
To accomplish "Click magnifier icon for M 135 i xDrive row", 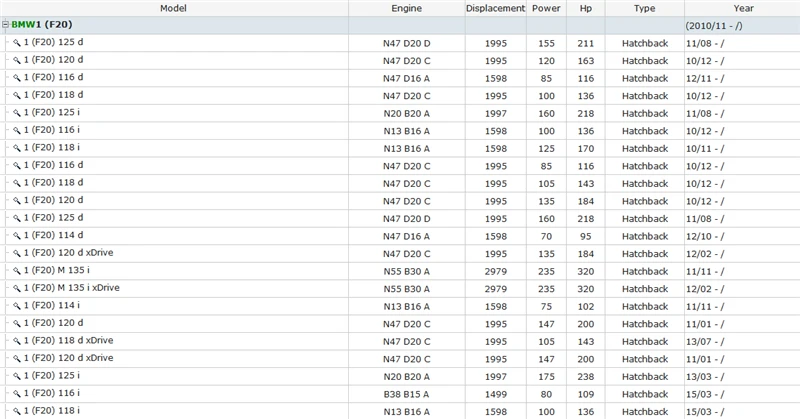I will pyautogui.click(x=17, y=288).
